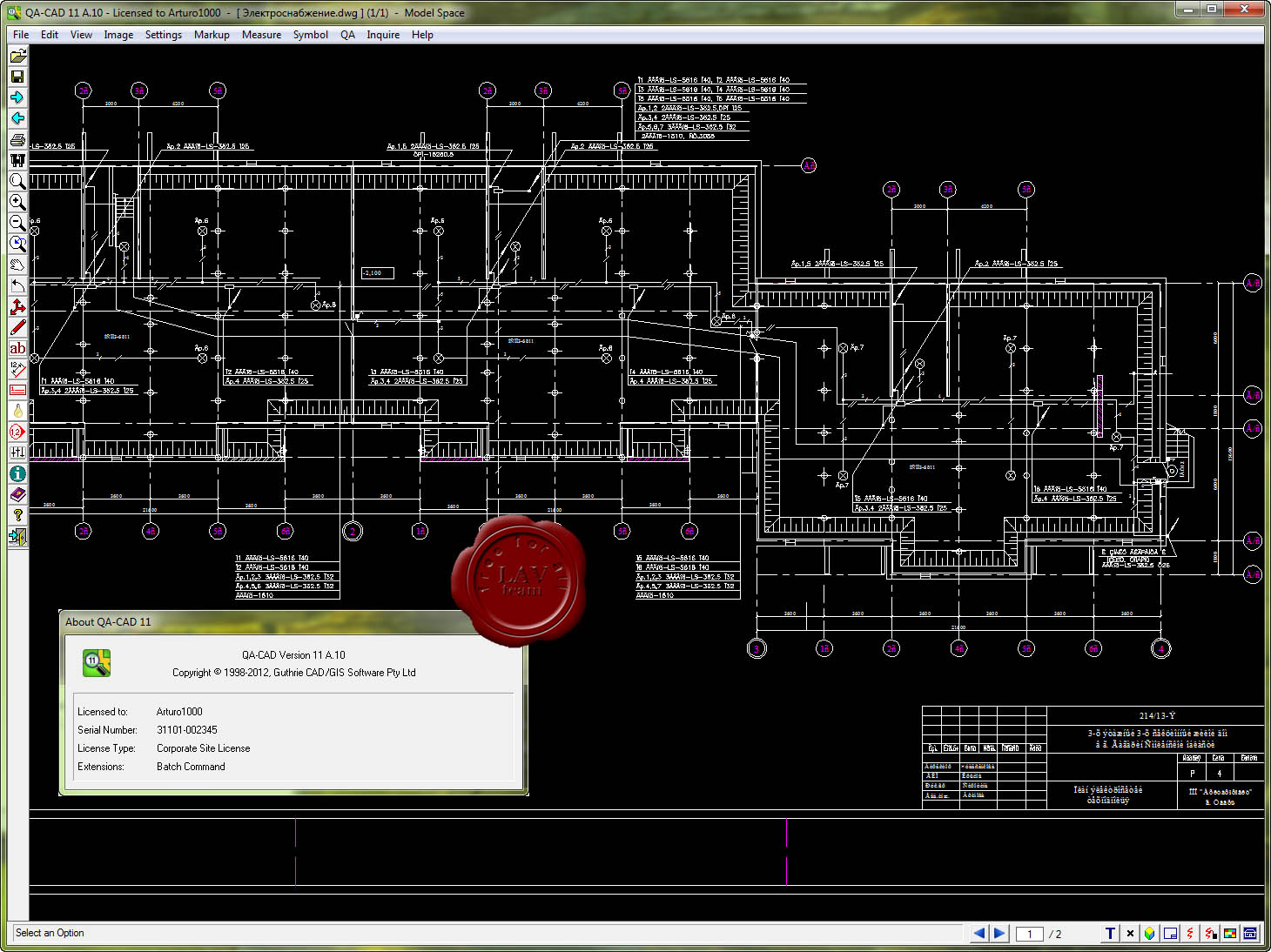Viewport: 1271px width, 952px height.
Task: Select the magnifier zoom window tool
Action: point(17,181)
